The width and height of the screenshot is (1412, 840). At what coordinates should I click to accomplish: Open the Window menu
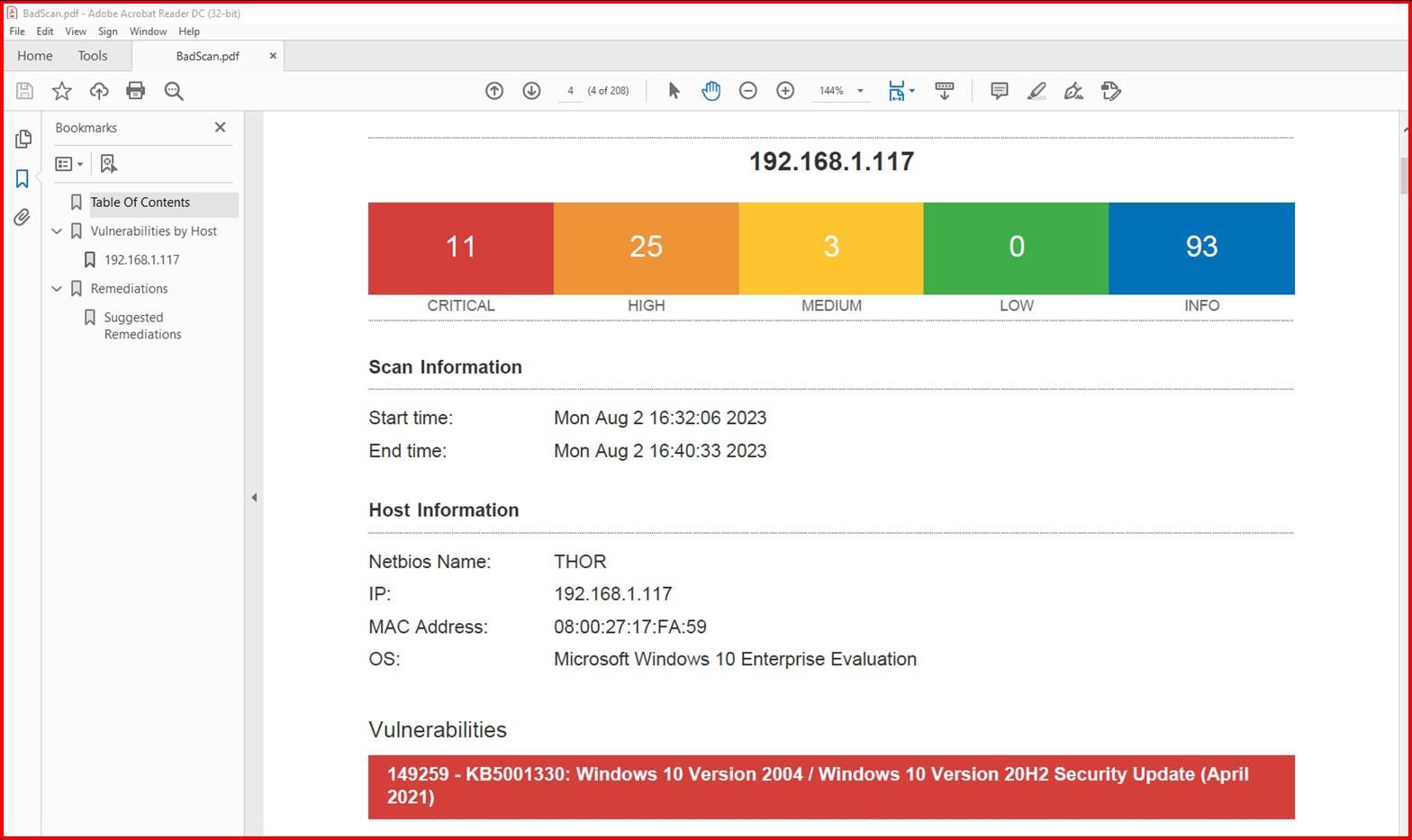(148, 32)
